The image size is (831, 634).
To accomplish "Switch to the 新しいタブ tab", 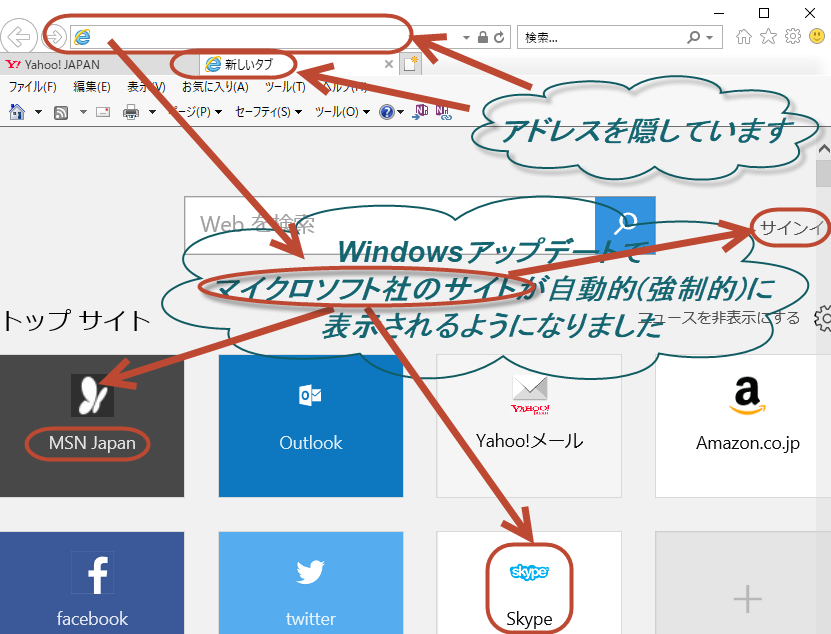I will [x=299, y=65].
